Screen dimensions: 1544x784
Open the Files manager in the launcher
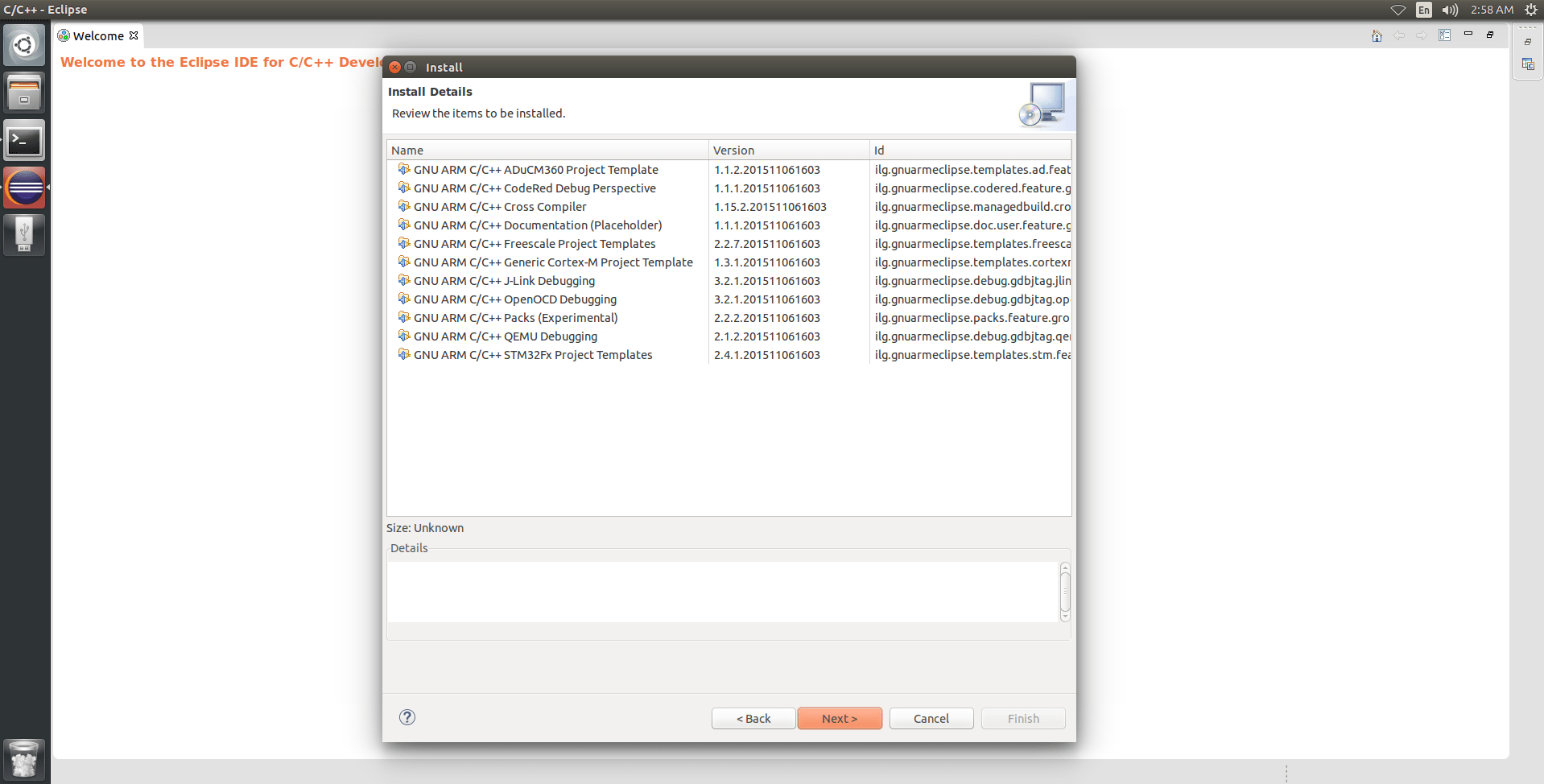(24, 93)
